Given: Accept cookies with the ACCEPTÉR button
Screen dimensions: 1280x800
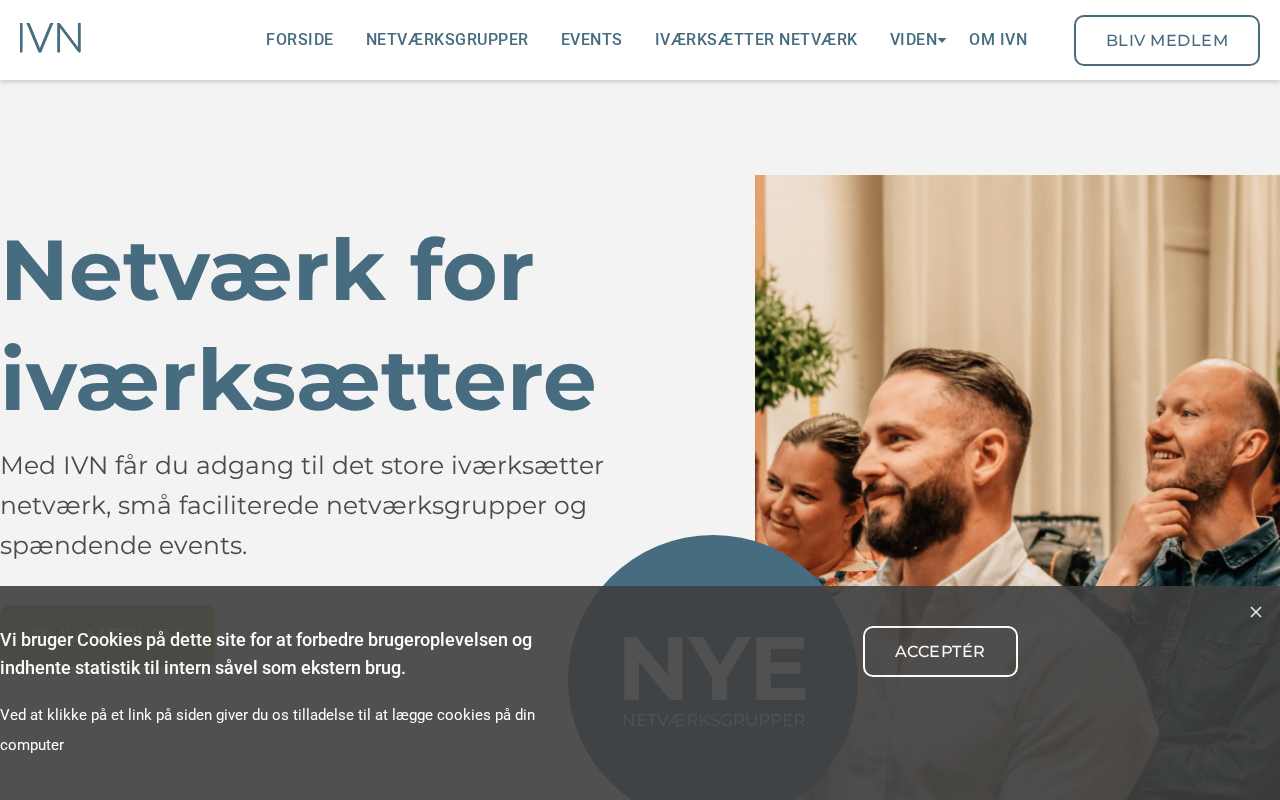Looking at the screenshot, I should [940, 651].
